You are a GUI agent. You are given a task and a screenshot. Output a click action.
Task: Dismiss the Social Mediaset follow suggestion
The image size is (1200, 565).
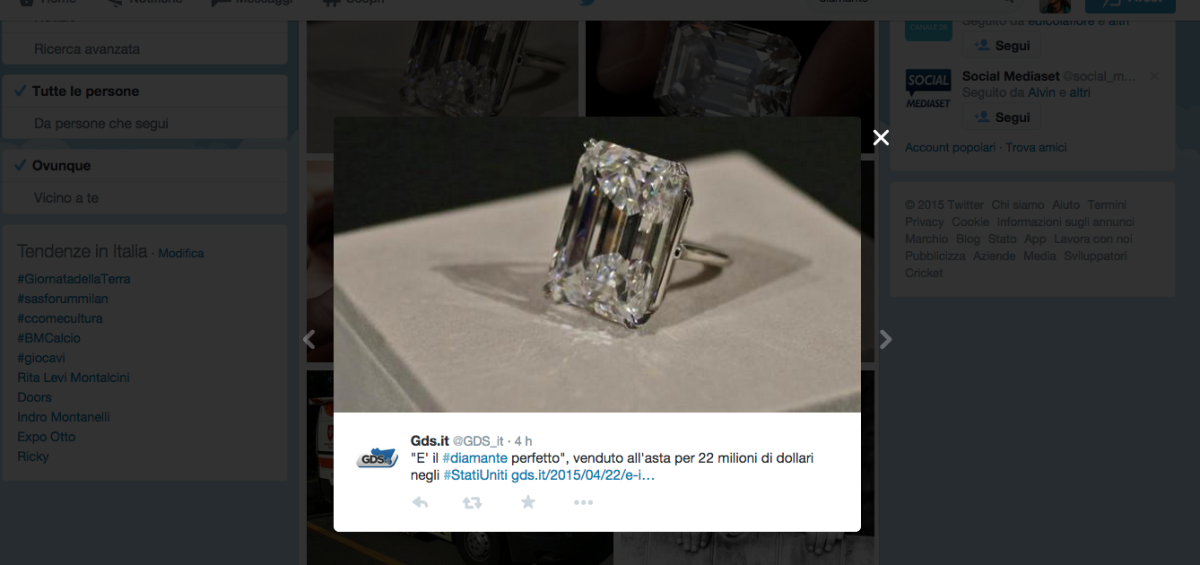click(1154, 76)
